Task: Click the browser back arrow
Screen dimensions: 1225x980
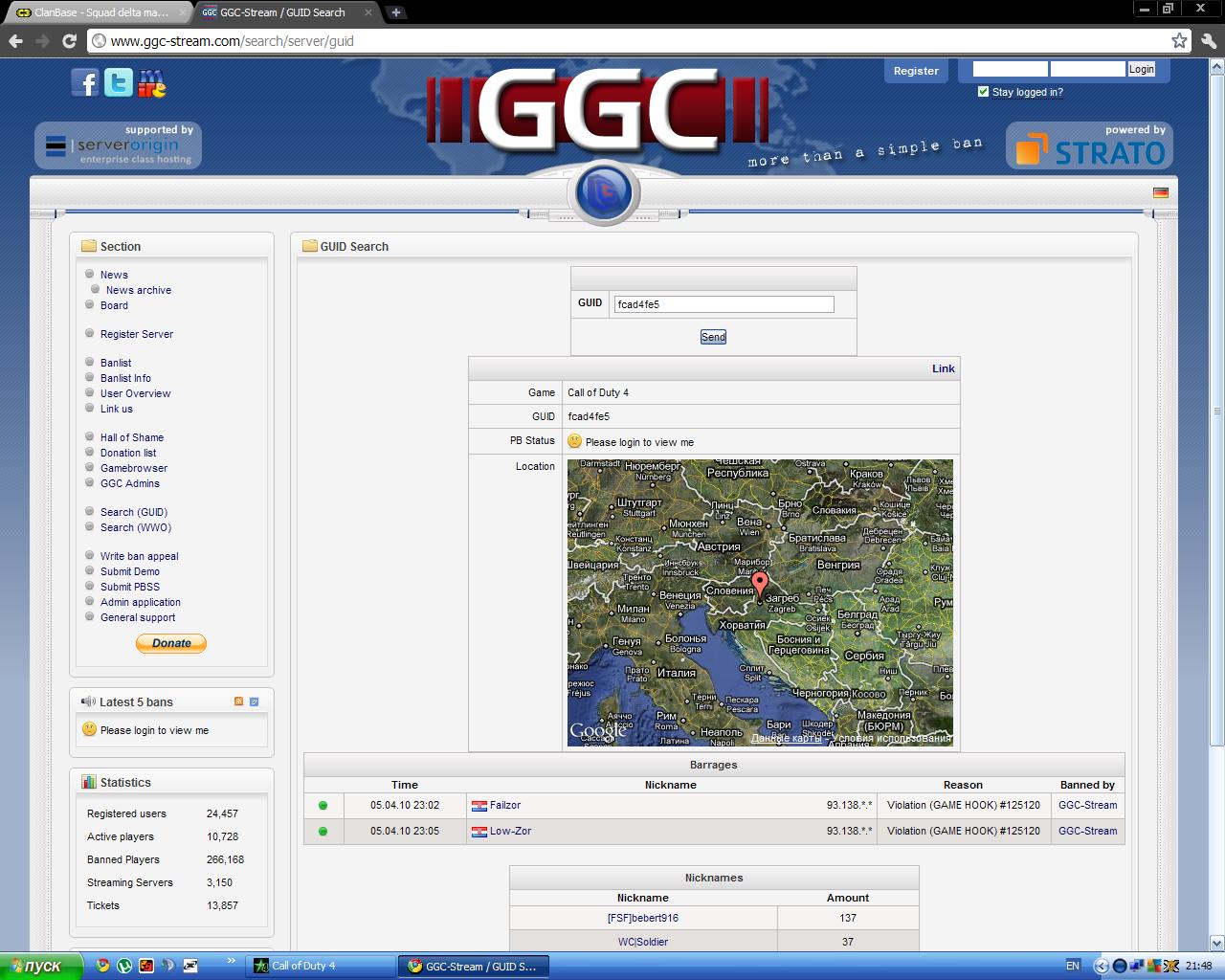Action: click(x=15, y=41)
